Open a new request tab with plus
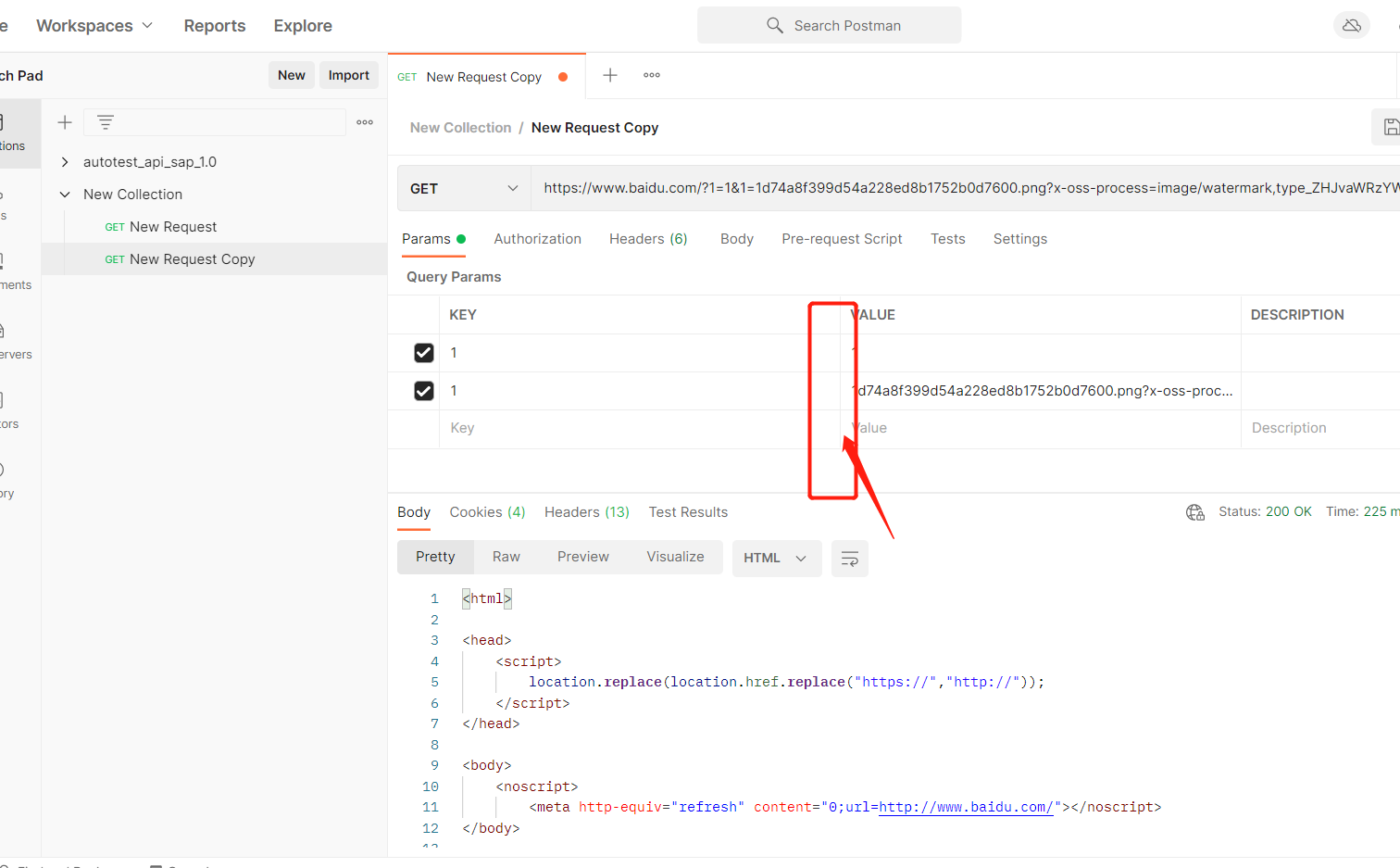Image resolution: width=1400 pixels, height=868 pixels. (610, 75)
